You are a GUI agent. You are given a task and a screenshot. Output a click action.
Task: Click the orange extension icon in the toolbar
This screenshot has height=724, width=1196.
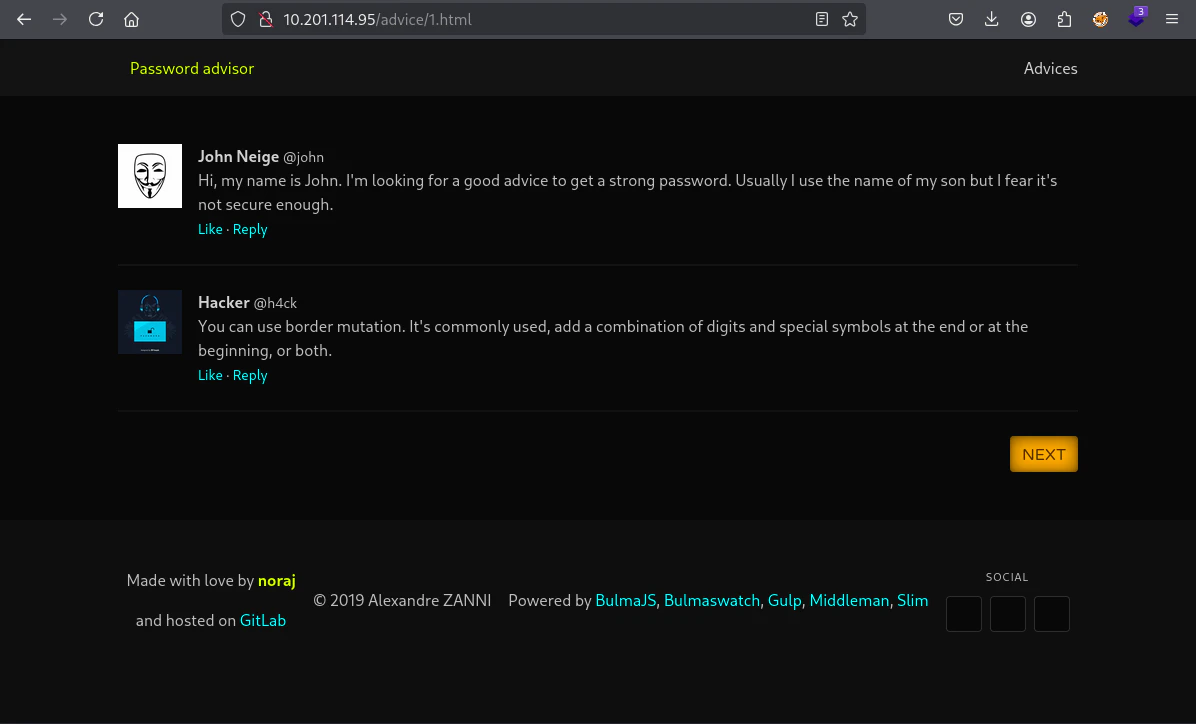1100,20
